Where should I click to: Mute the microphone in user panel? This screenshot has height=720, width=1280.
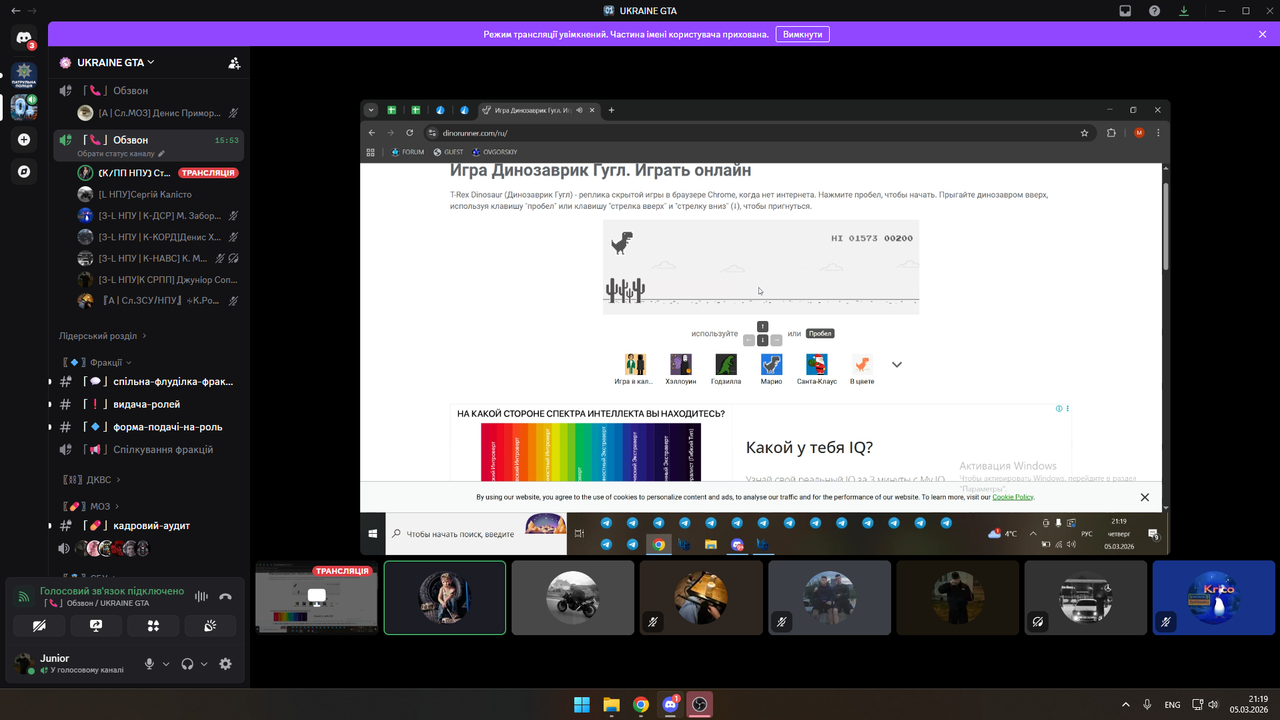150,664
